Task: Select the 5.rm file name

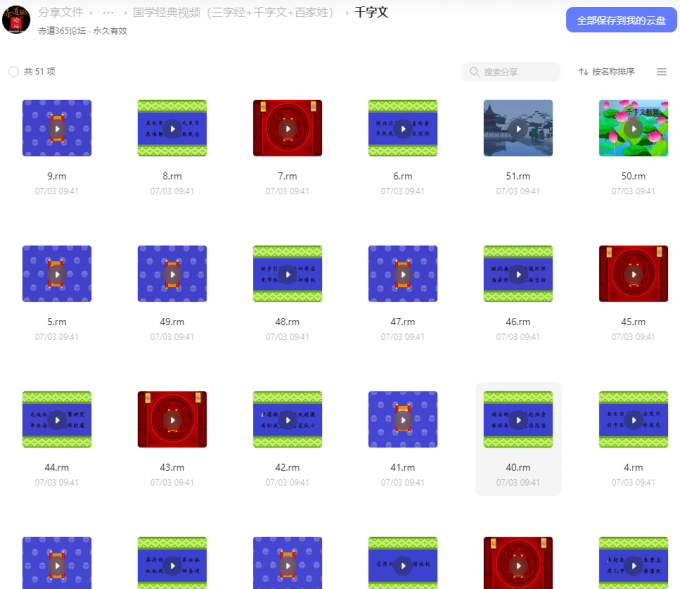Action: pyautogui.click(x=57, y=322)
